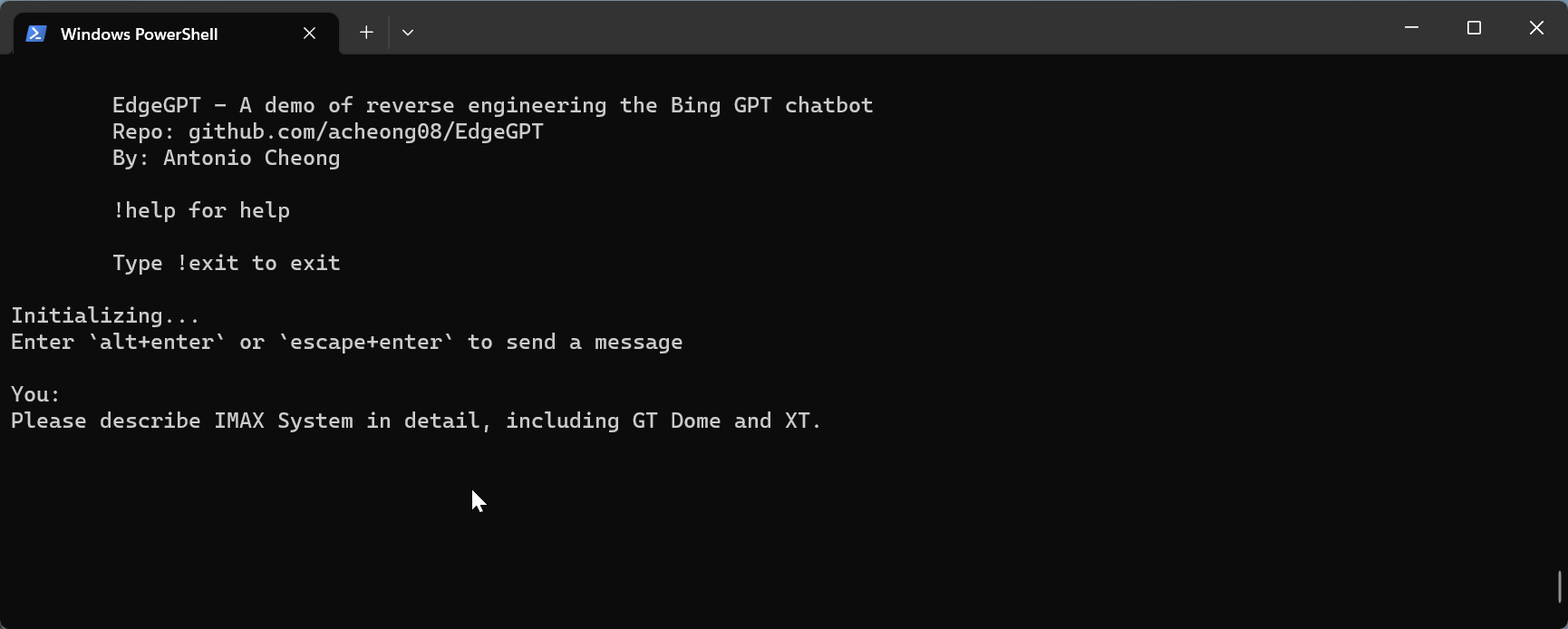Click the PowerShell icon on the tab
The width and height of the screenshot is (1568, 629).
point(34,33)
